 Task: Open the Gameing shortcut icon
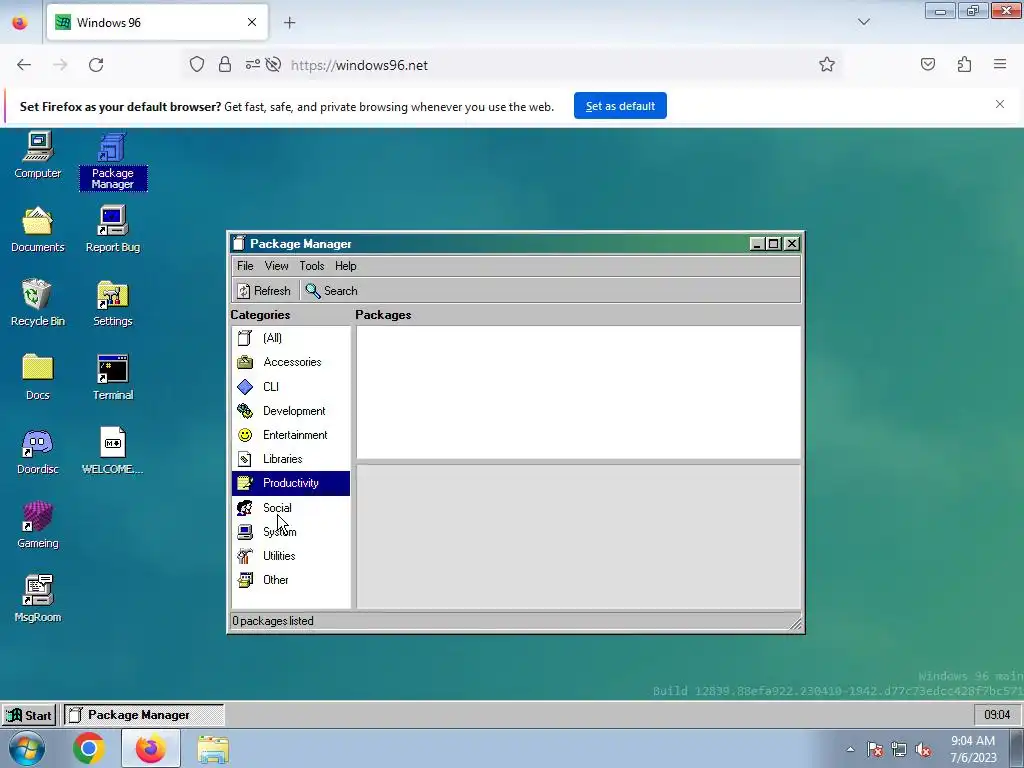coord(38,525)
